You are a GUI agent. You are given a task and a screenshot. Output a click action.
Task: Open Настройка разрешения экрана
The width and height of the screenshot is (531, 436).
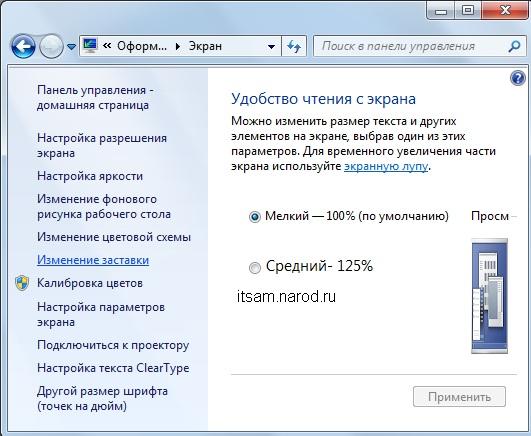(x=102, y=145)
